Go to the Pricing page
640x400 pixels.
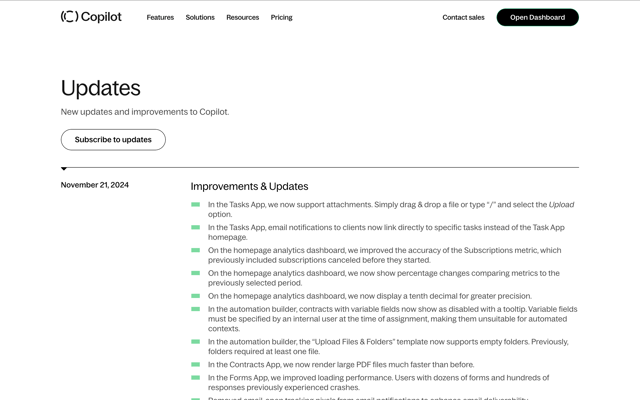[x=281, y=18]
